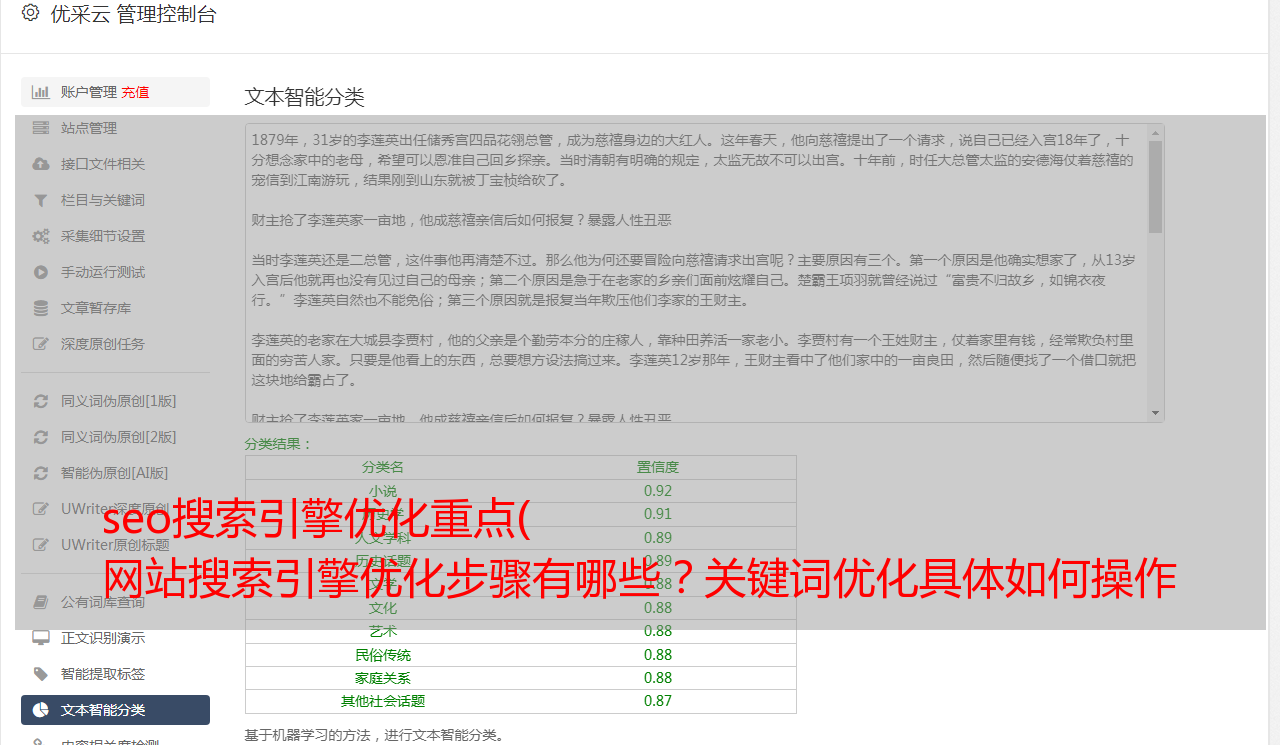Click the gears icon for 采集细节设置
This screenshot has height=745, width=1280.
click(41, 236)
